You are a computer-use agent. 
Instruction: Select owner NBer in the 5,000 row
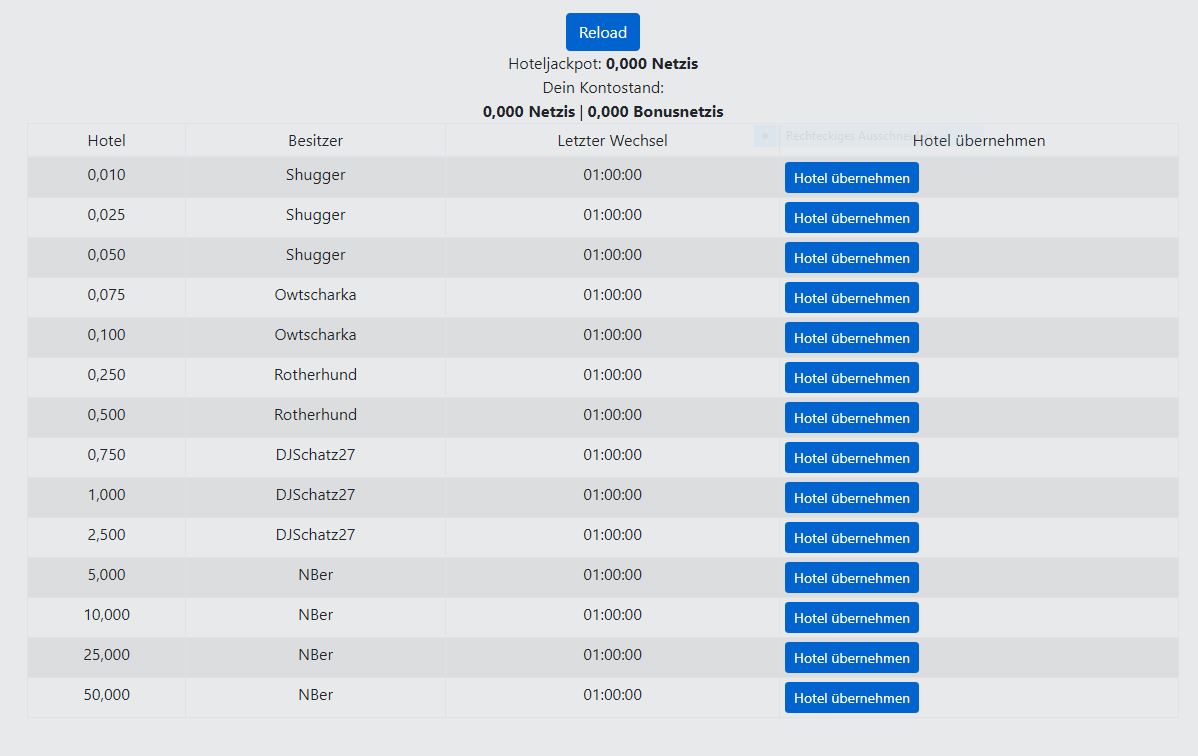click(x=316, y=575)
